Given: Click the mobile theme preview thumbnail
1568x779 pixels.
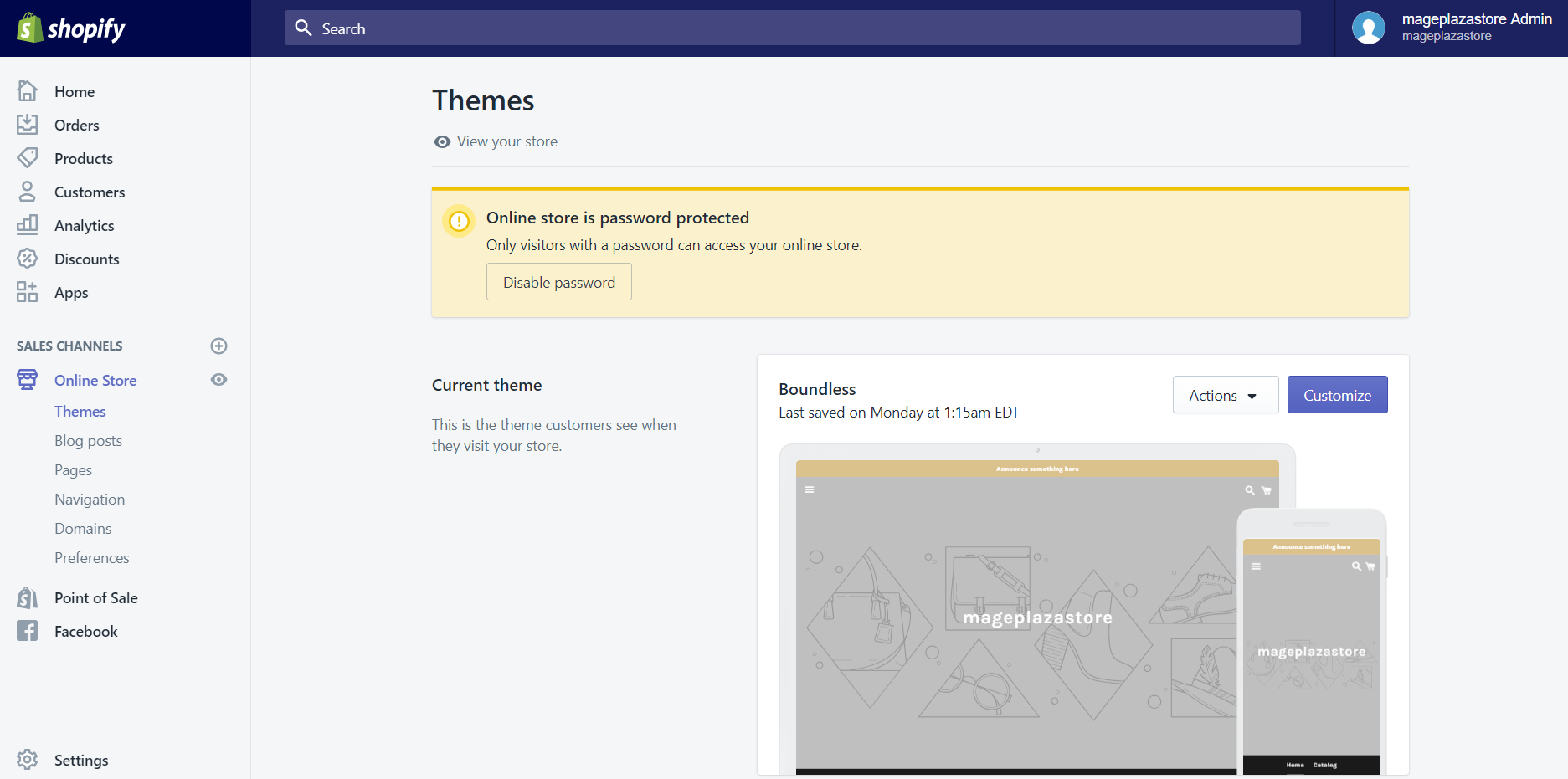Looking at the screenshot, I should 1312,643.
